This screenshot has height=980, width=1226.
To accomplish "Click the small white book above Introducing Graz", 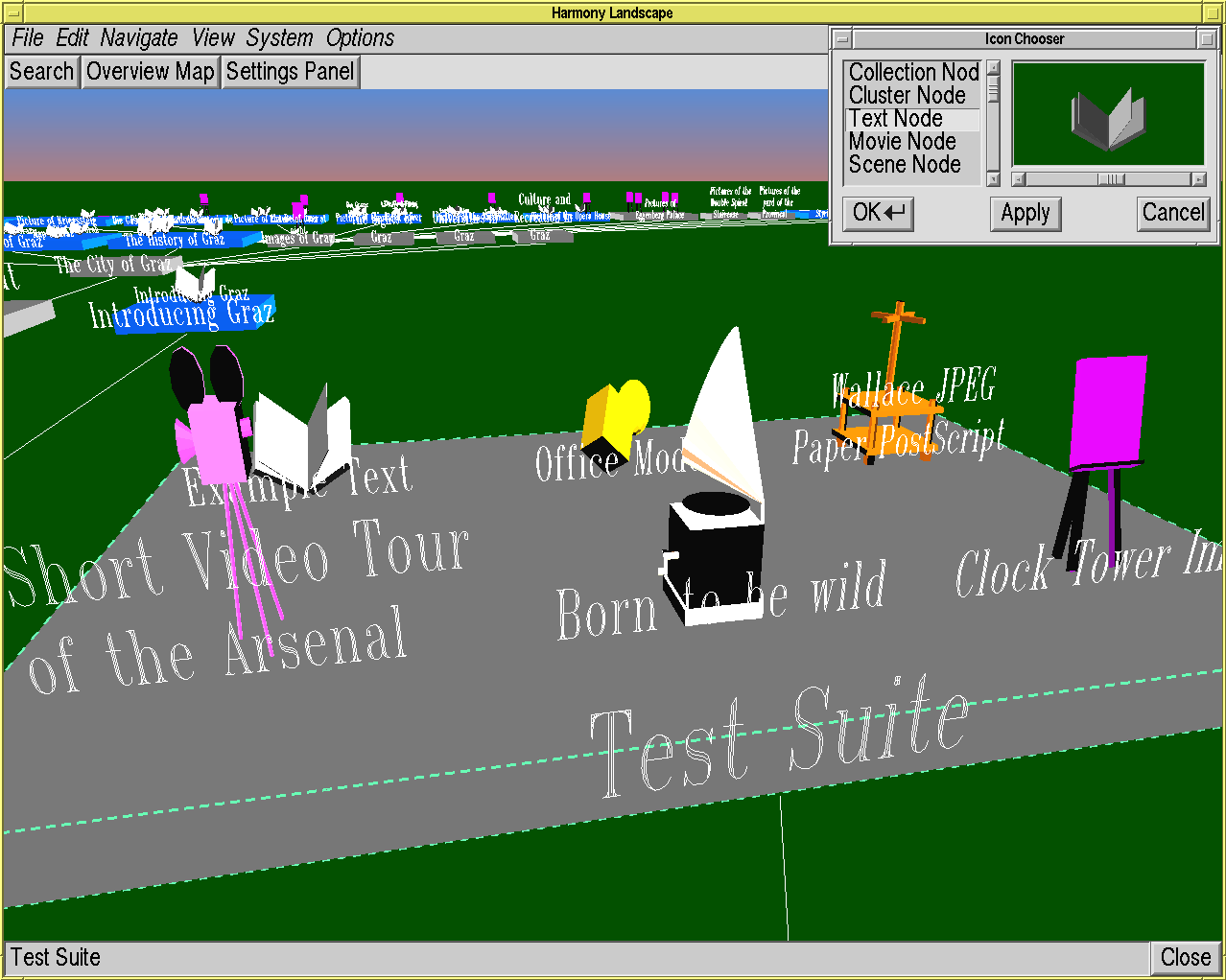I will pos(195,280).
